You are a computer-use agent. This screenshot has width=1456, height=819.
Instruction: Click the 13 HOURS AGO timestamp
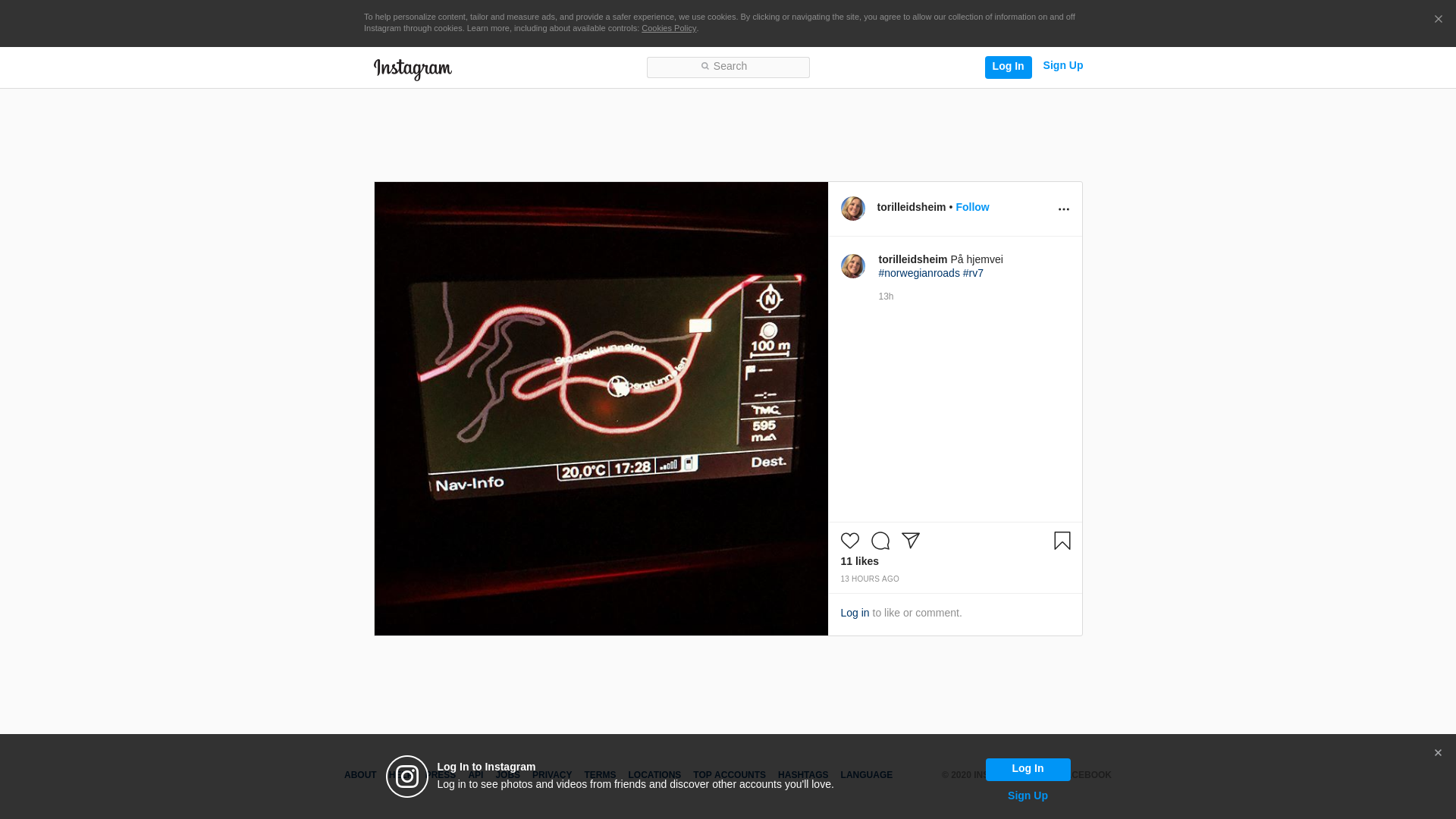pyautogui.click(x=869, y=579)
